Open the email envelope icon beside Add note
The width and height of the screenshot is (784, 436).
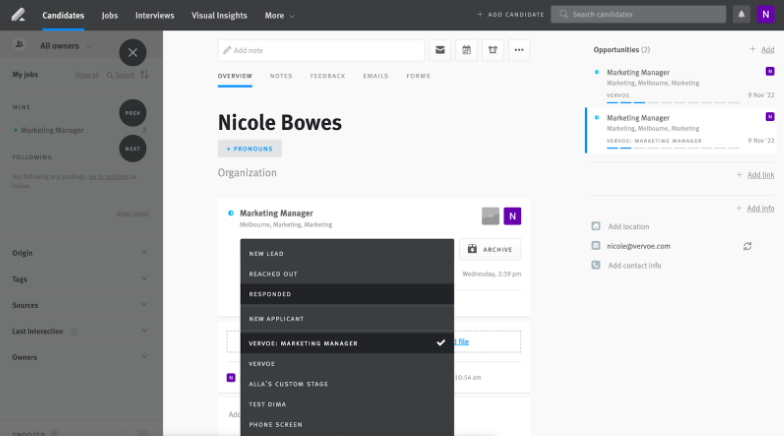440,50
